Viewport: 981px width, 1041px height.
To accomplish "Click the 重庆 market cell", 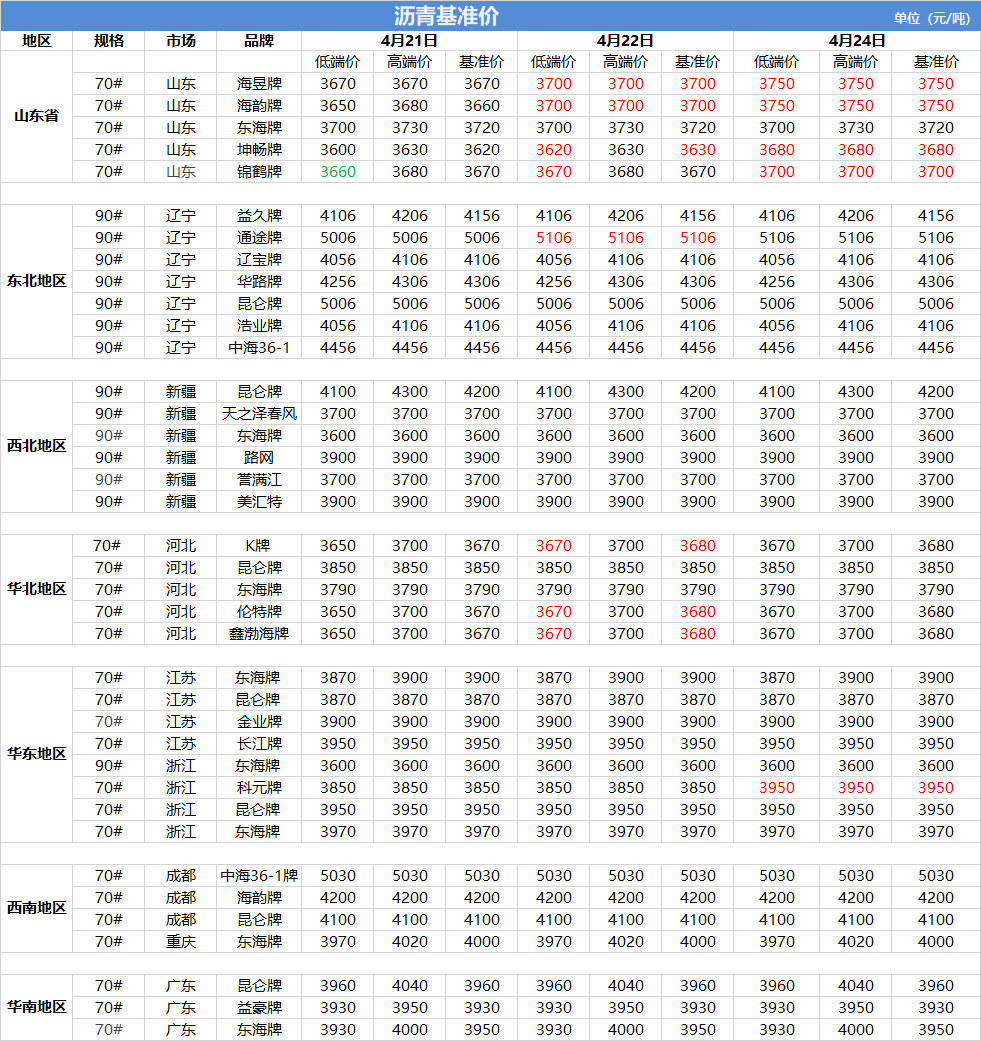I will (x=181, y=942).
